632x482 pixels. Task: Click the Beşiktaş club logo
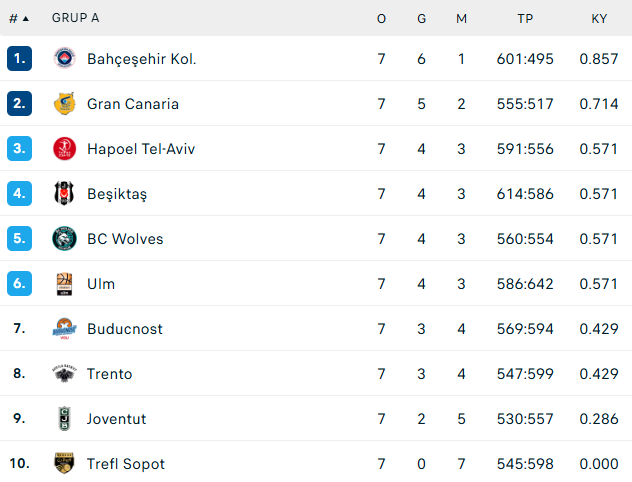tap(64, 193)
